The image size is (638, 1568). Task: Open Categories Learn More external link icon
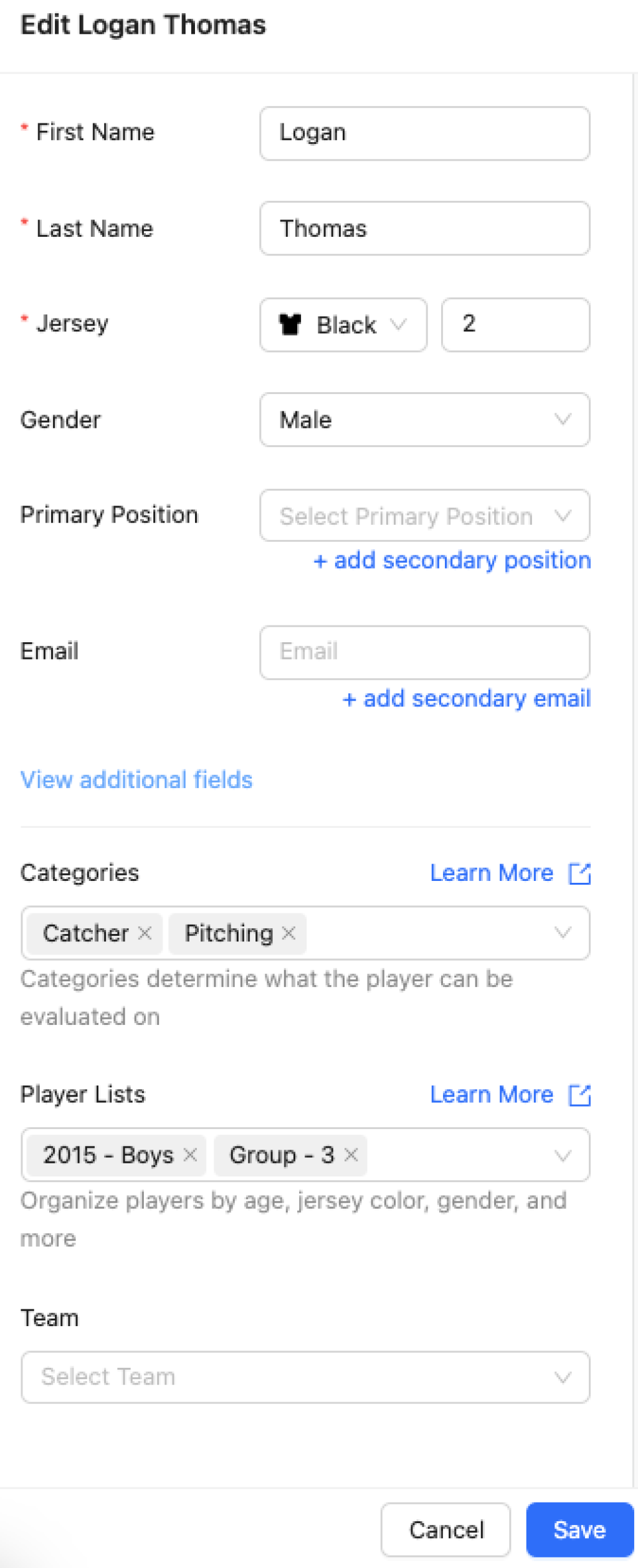(580, 873)
